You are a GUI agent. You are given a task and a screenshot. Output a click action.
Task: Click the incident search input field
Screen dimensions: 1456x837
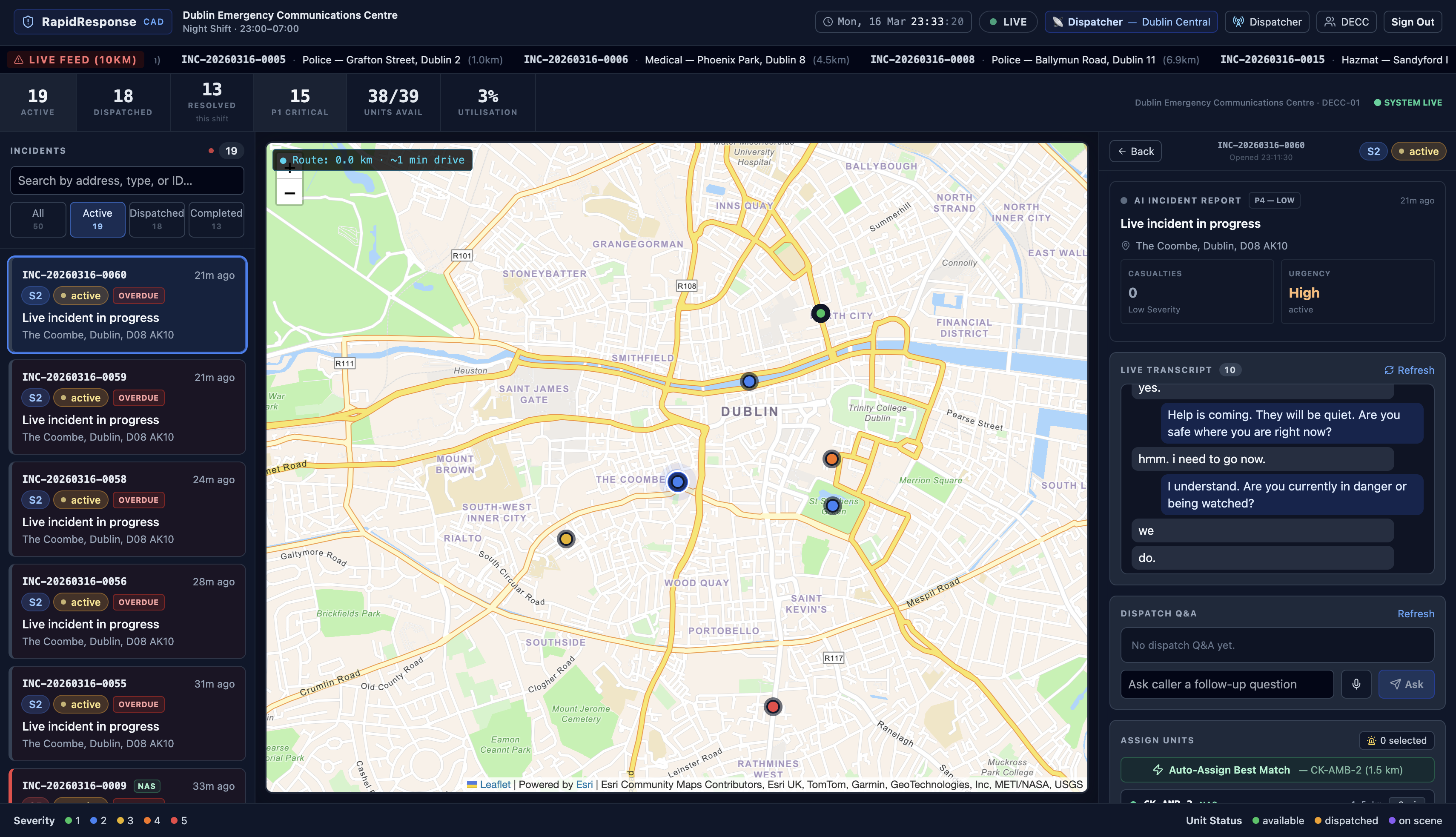pyautogui.click(x=127, y=181)
